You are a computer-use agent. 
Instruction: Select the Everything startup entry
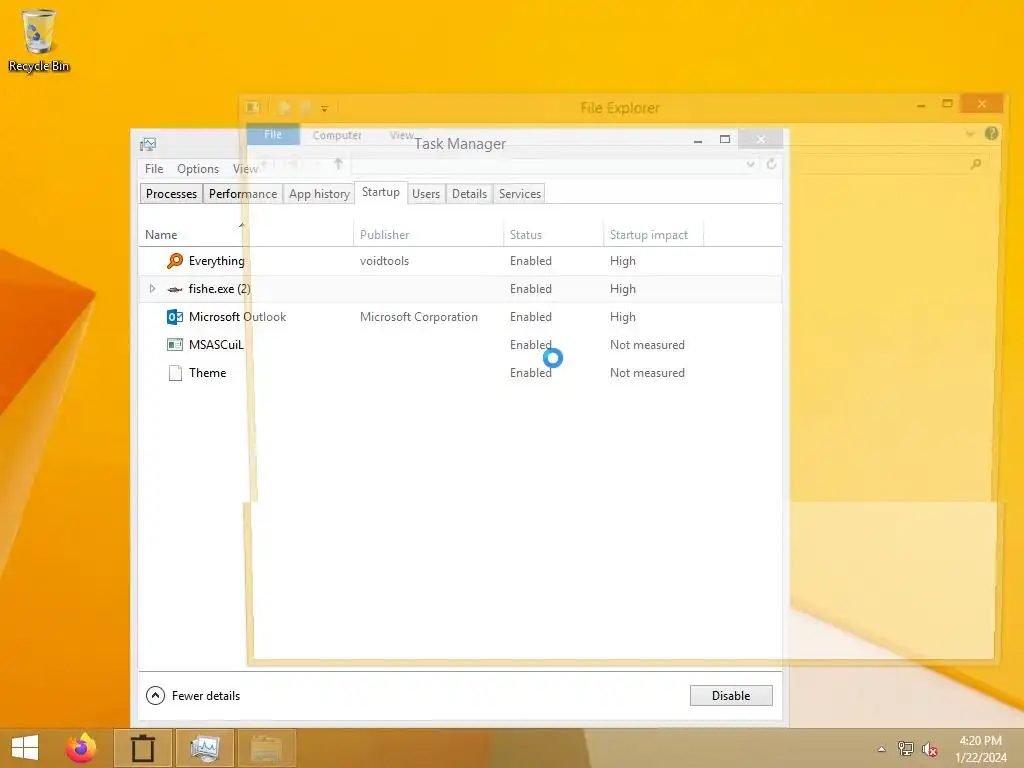tap(460, 261)
